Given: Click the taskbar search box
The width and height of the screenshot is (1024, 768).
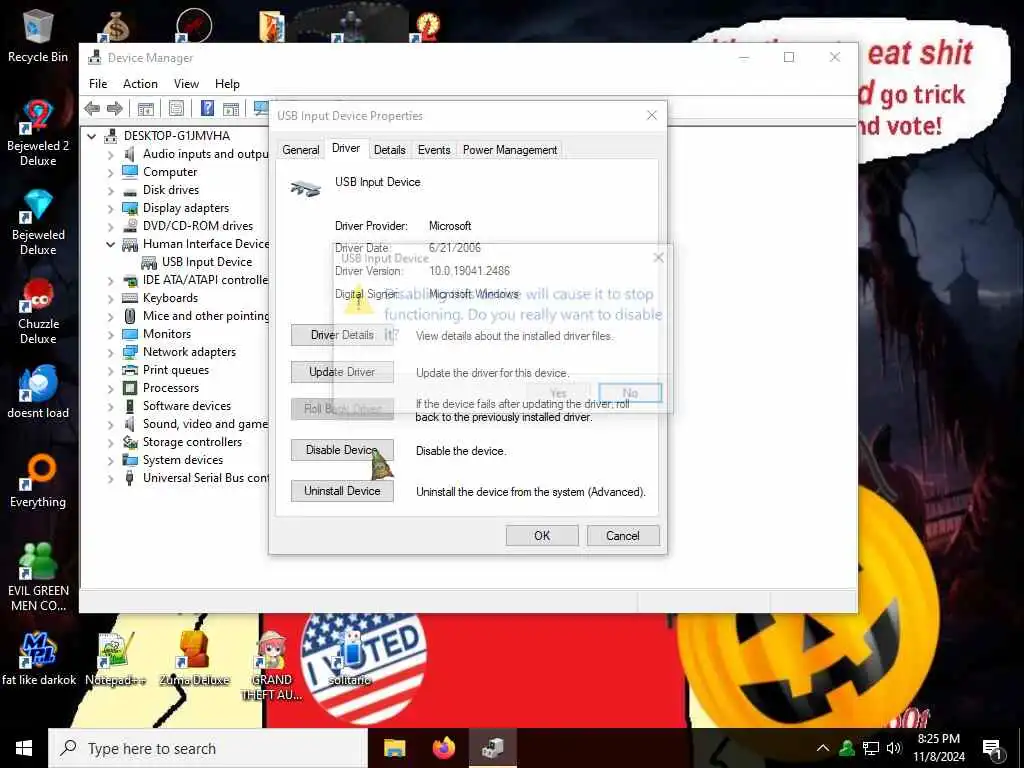Looking at the screenshot, I should pos(208,748).
